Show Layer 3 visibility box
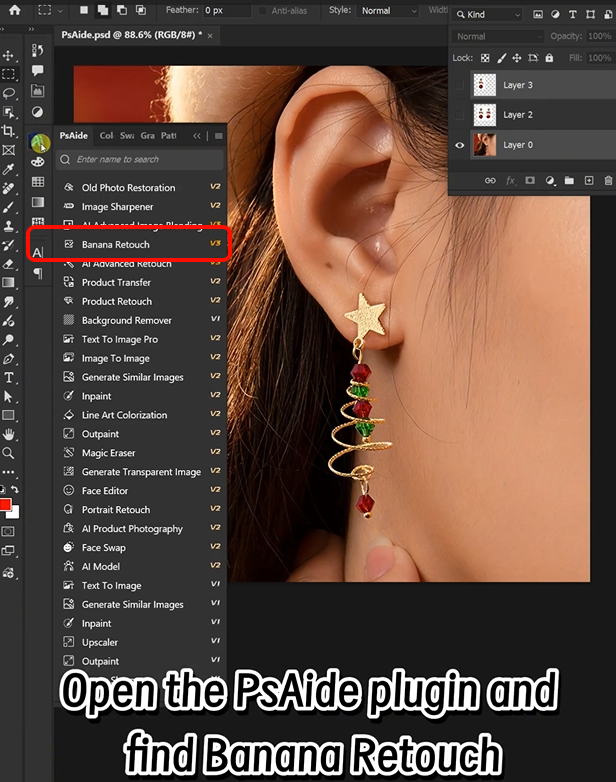The height and width of the screenshot is (782, 616). (459, 85)
